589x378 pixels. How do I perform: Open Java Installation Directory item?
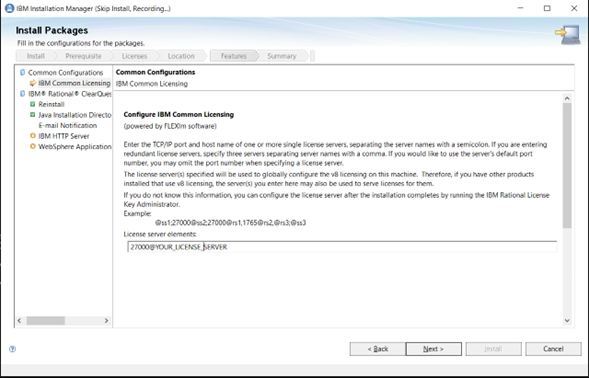75,115
